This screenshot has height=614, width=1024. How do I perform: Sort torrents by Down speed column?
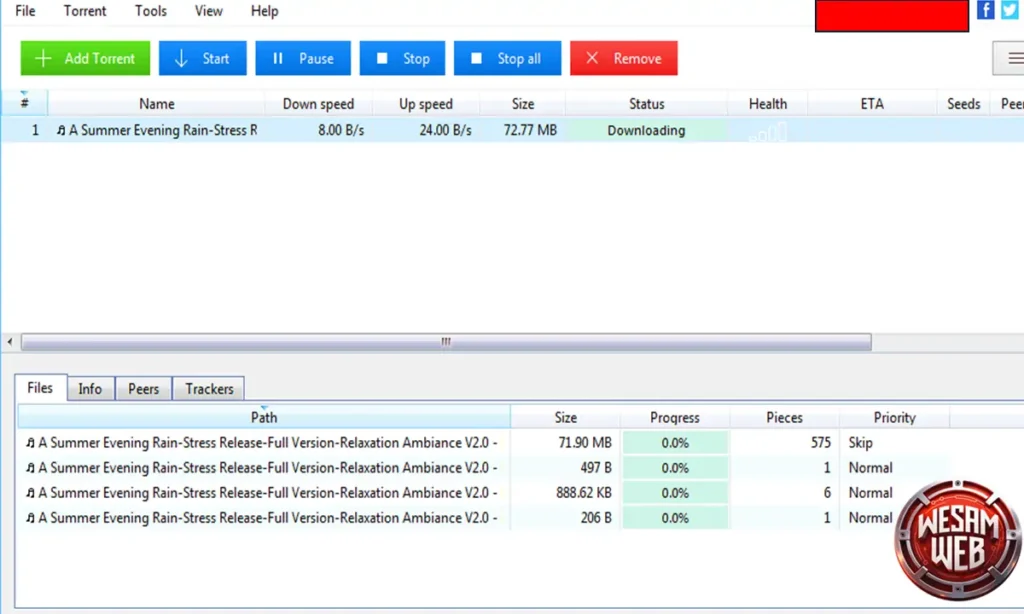point(318,104)
